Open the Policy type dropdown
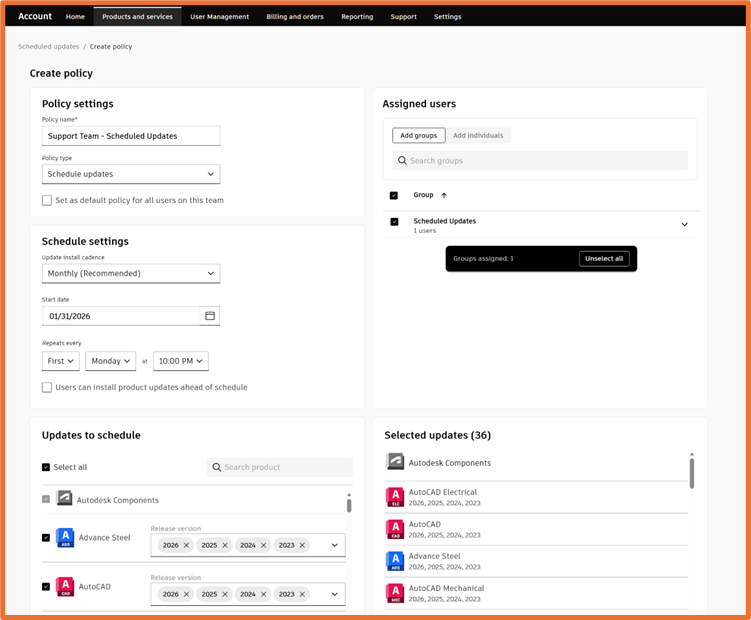 pyautogui.click(x=131, y=174)
